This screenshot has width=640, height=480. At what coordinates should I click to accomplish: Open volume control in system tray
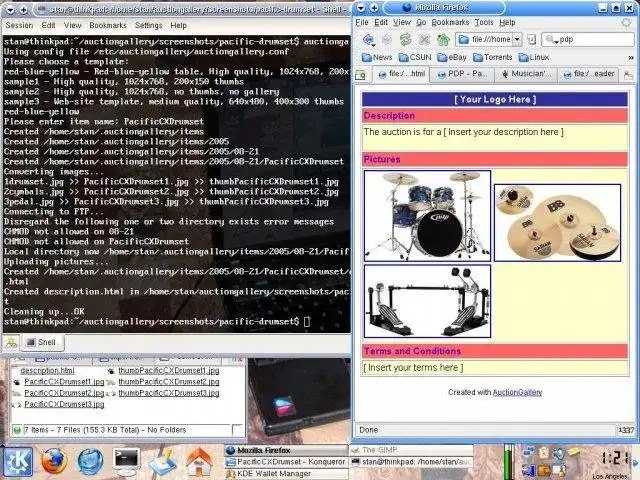[x=559, y=452]
